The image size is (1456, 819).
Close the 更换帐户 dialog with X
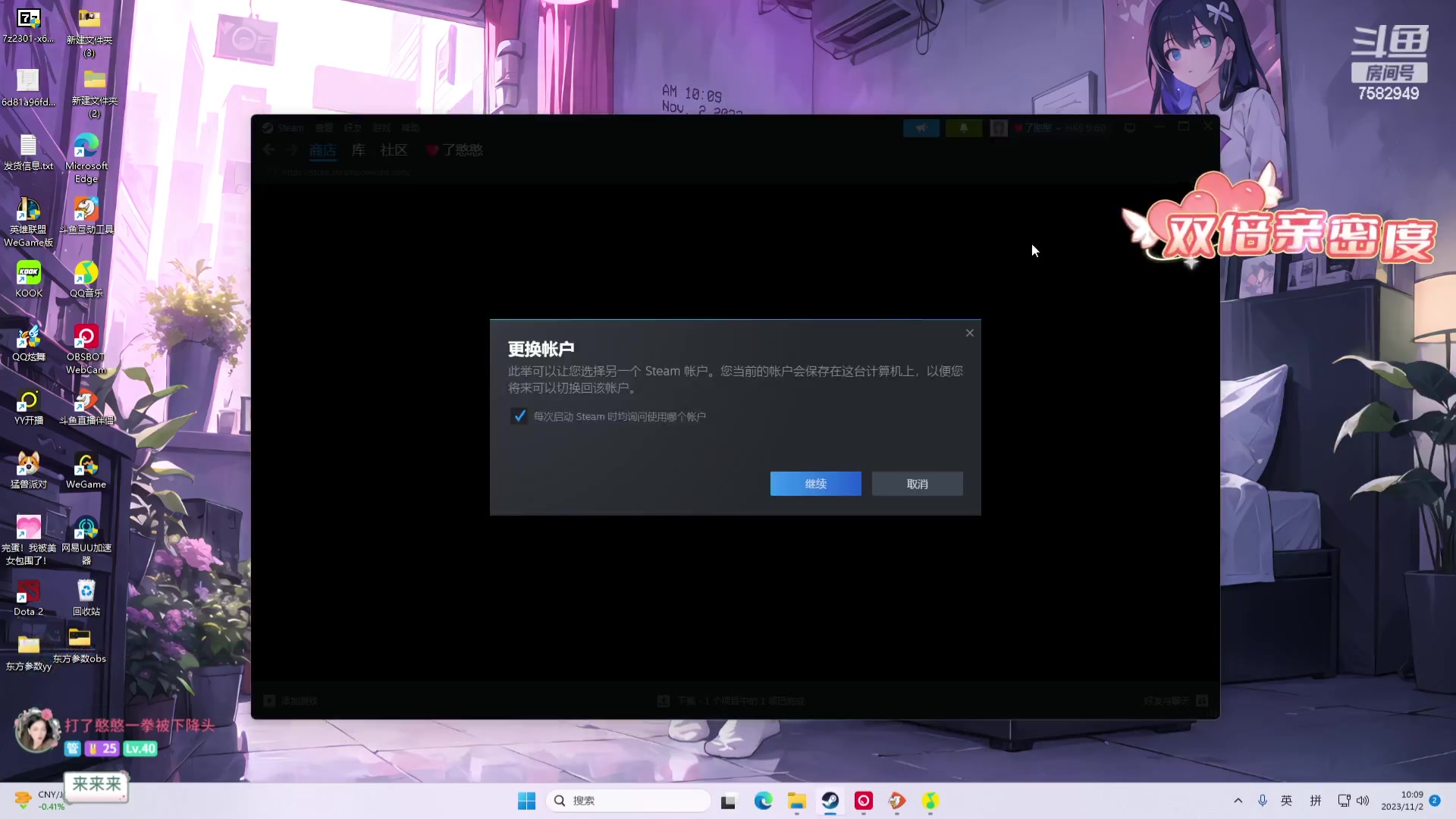(969, 333)
